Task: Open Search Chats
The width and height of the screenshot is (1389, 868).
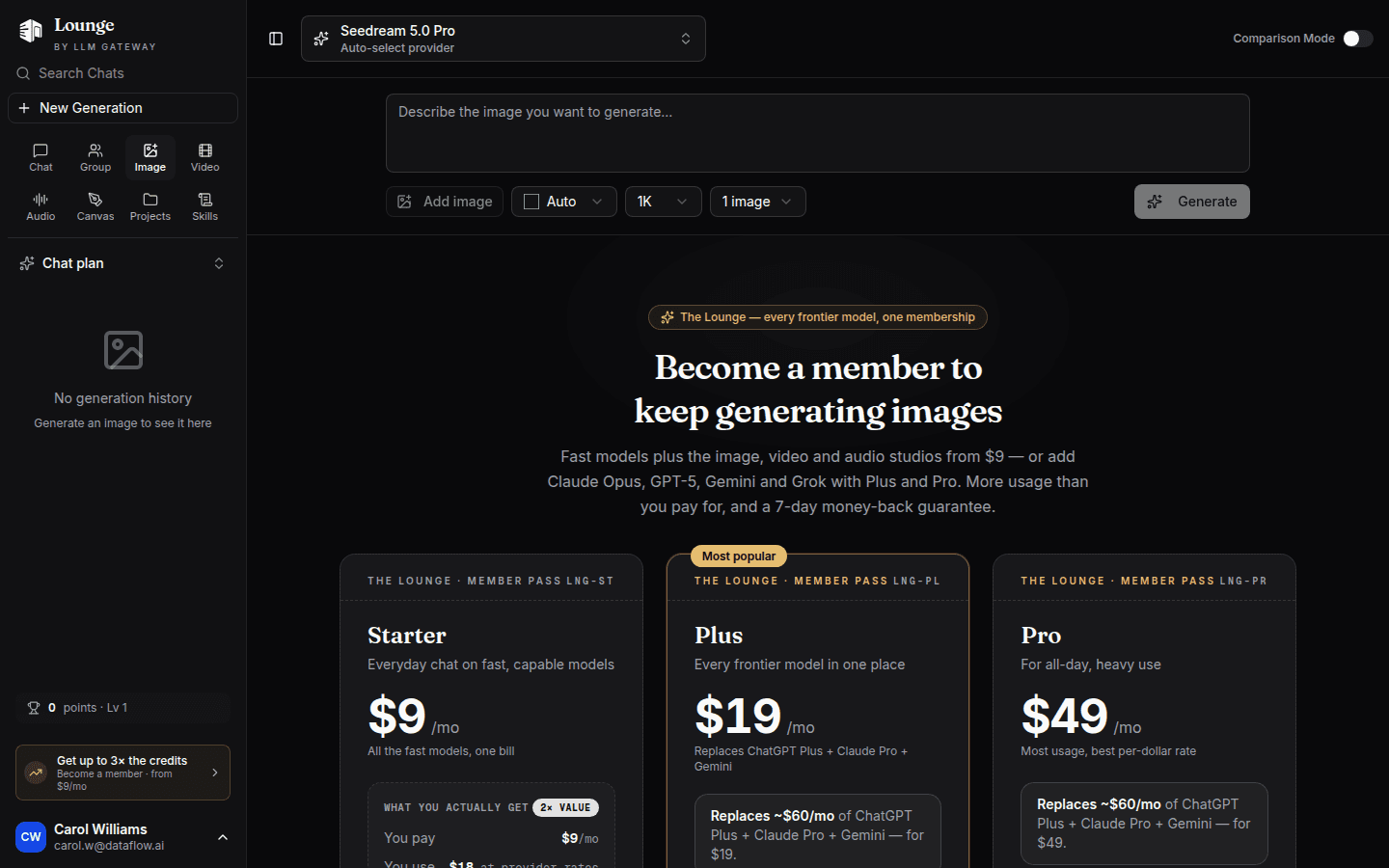Action: tap(123, 73)
